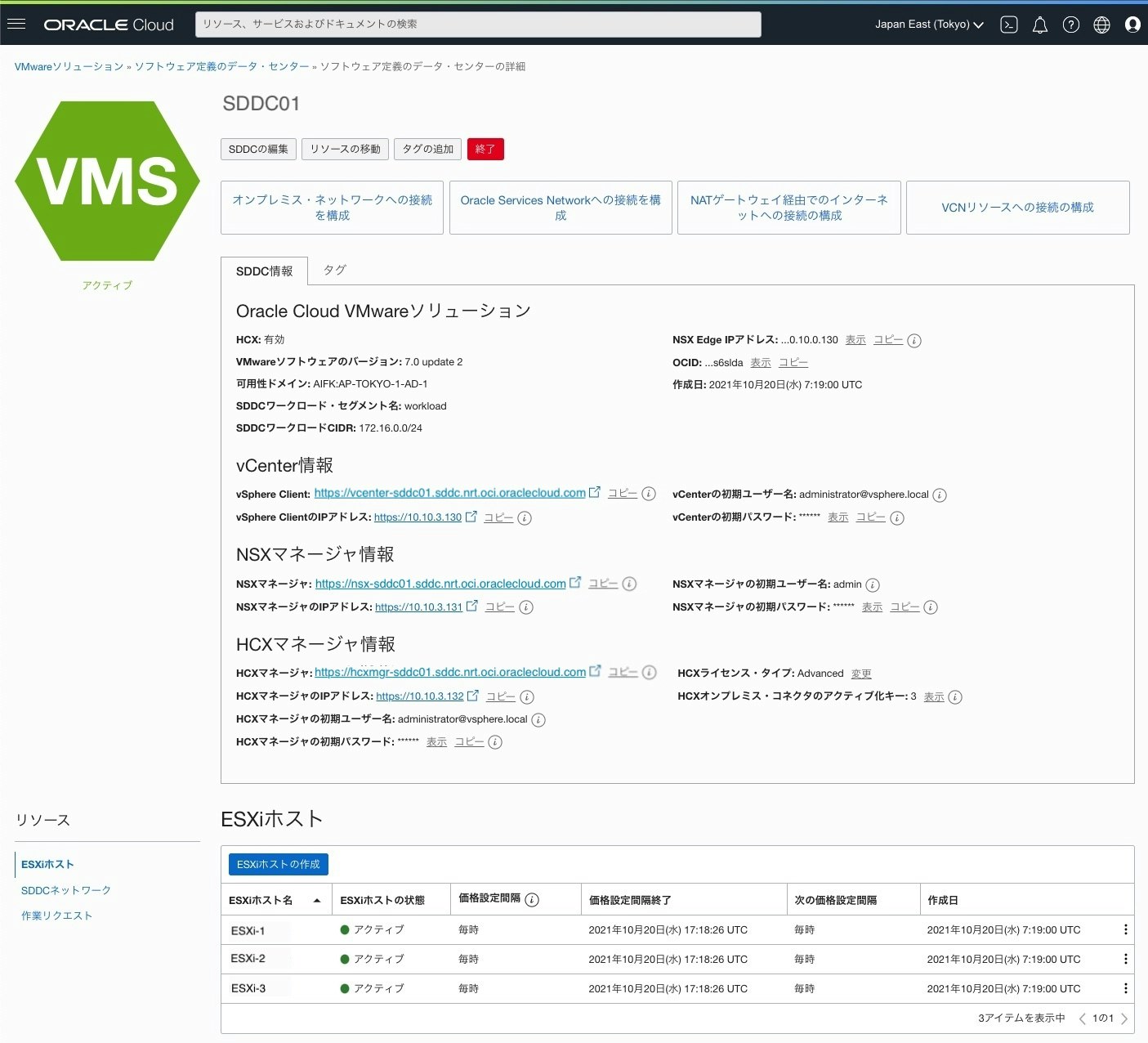Viewport: 1148px width, 1043px height.
Task: Open the help question mark icon
Action: coord(1071,25)
